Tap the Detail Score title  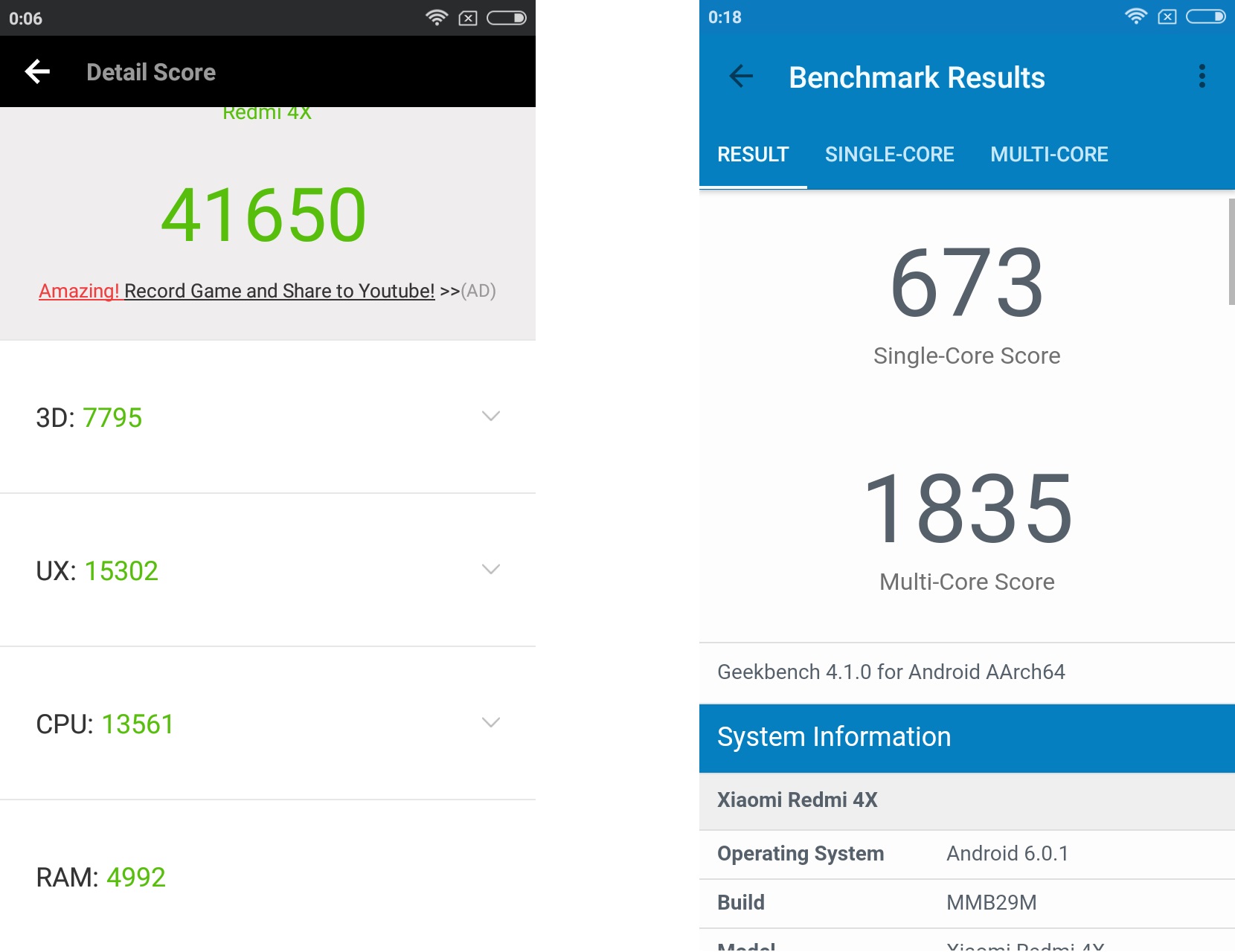click(x=151, y=72)
